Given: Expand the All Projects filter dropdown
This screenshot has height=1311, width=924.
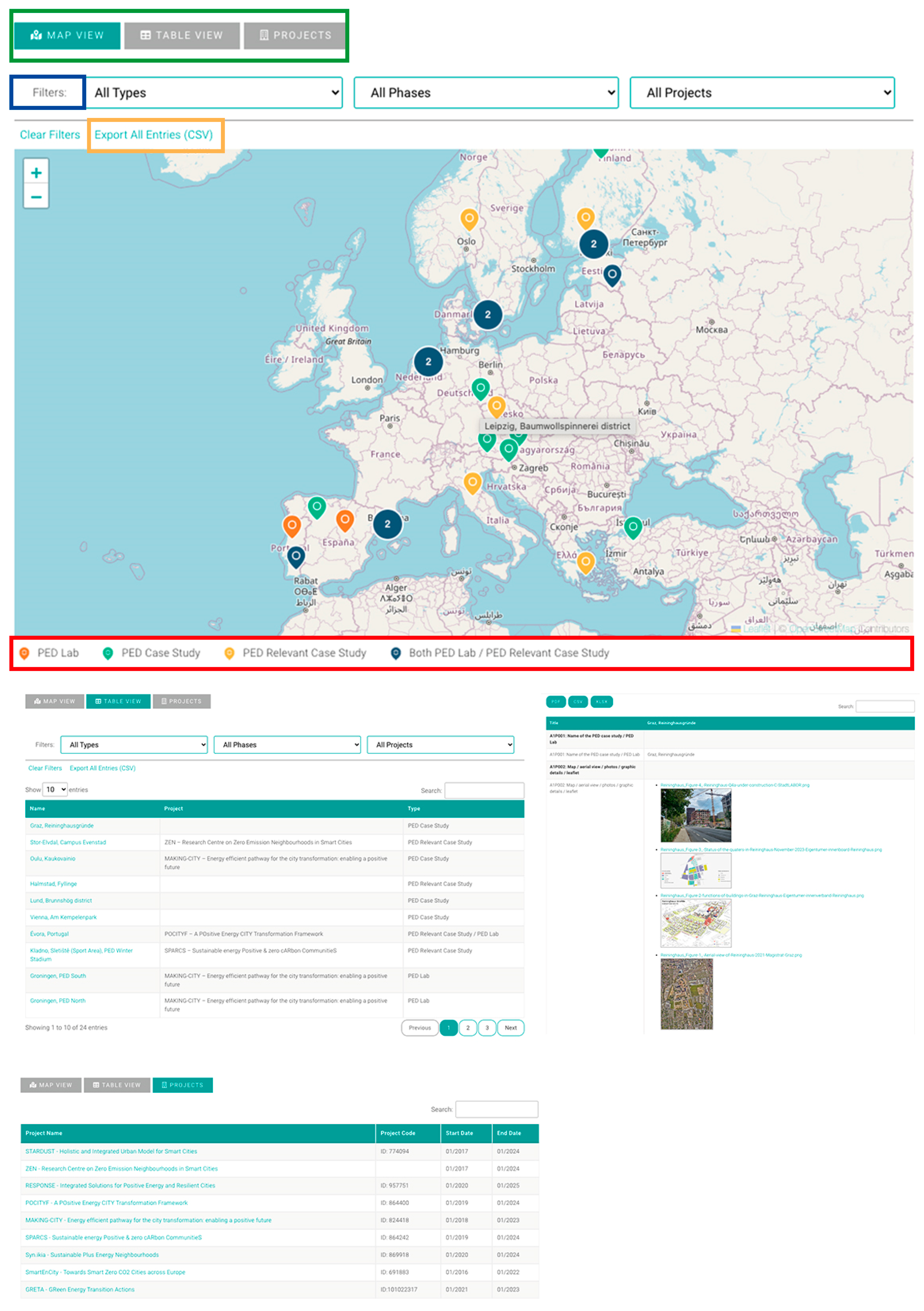Looking at the screenshot, I should pyautogui.click(x=761, y=93).
